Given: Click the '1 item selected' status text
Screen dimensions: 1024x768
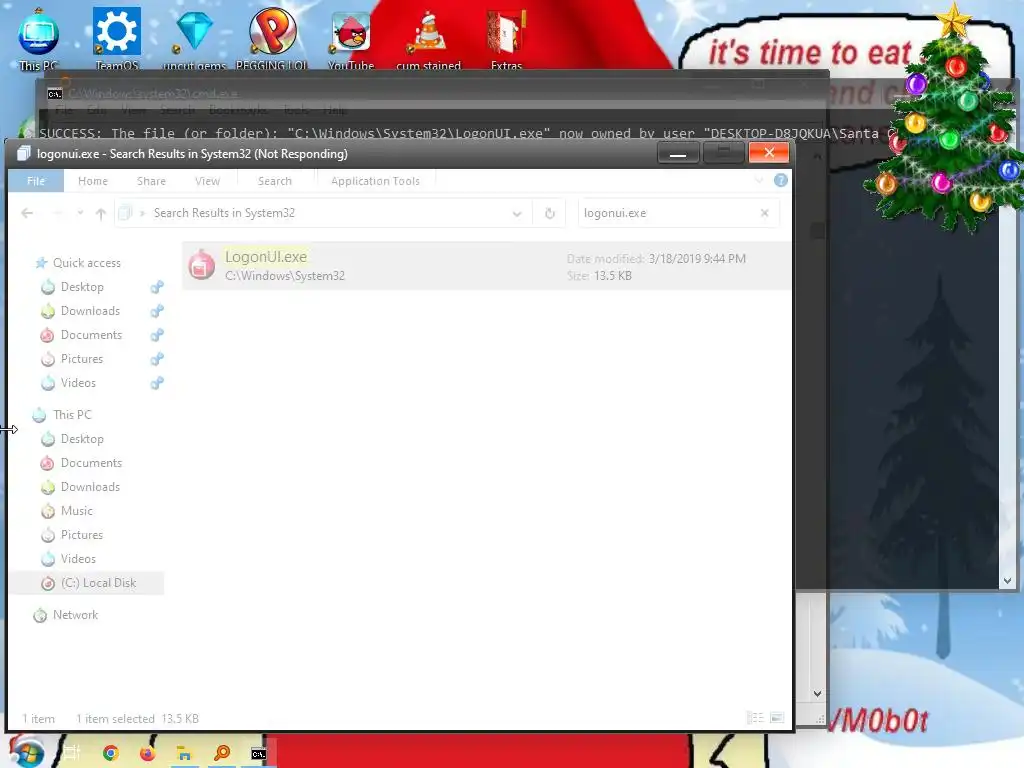Looking at the screenshot, I should coord(116,718).
